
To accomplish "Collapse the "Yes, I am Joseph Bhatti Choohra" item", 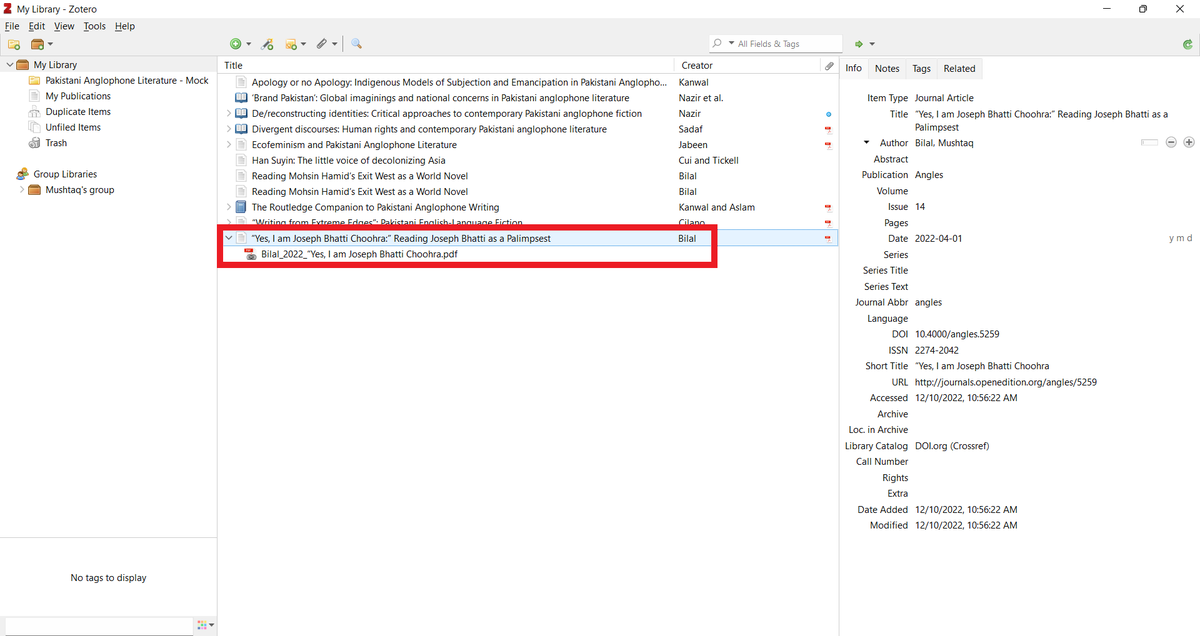I will pyautogui.click(x=229, y=239).
